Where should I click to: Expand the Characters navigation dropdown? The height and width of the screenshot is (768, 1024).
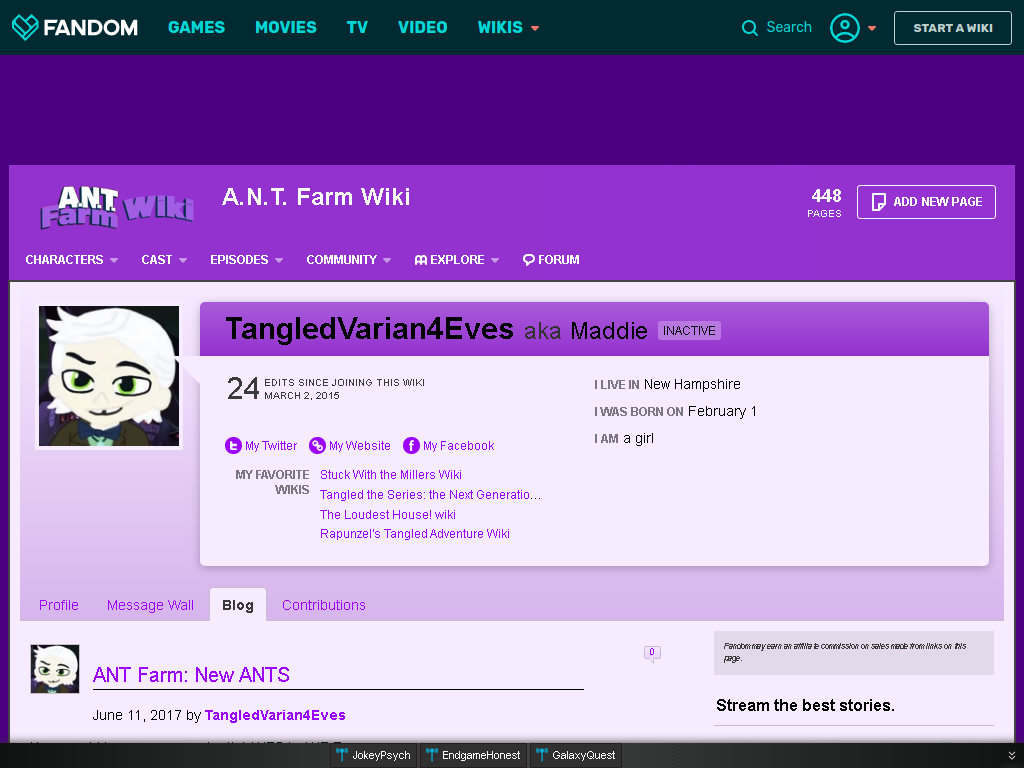[71, 260]
